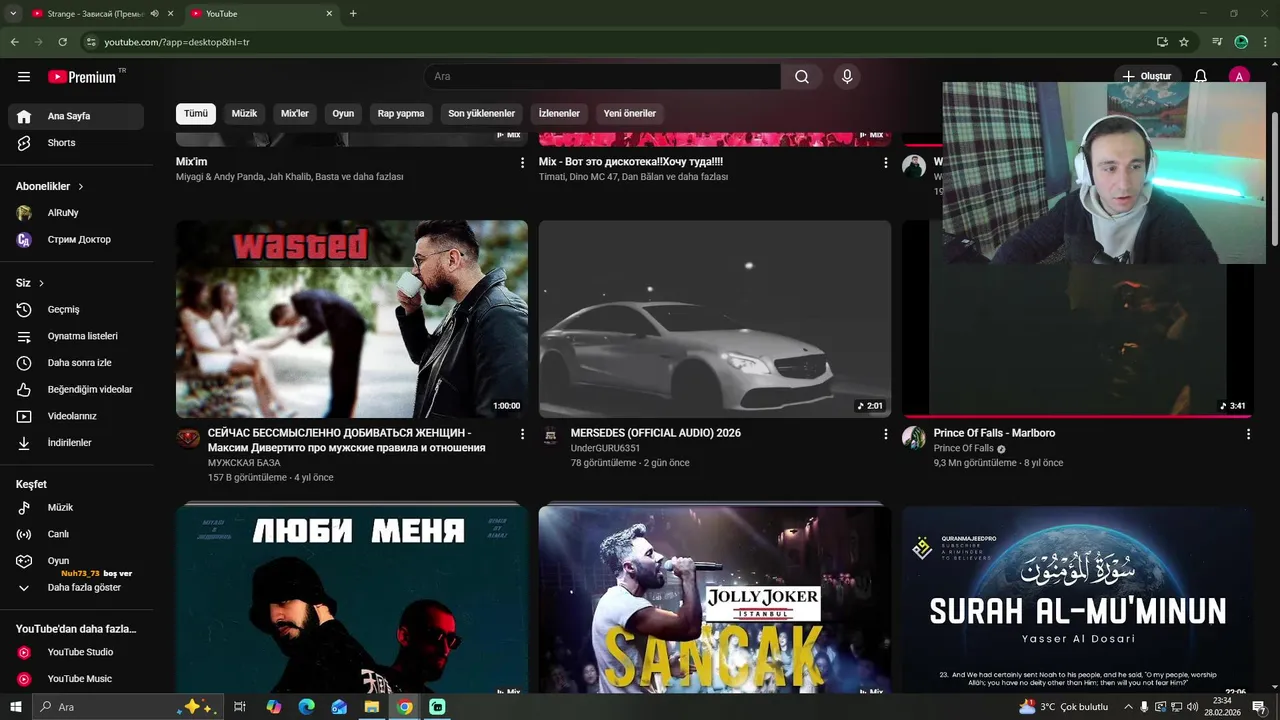Open YouTube Music link
Image resolution: width=1280 pixels, height=720 pixels.
pyautogui.click(x=76, y=679)
